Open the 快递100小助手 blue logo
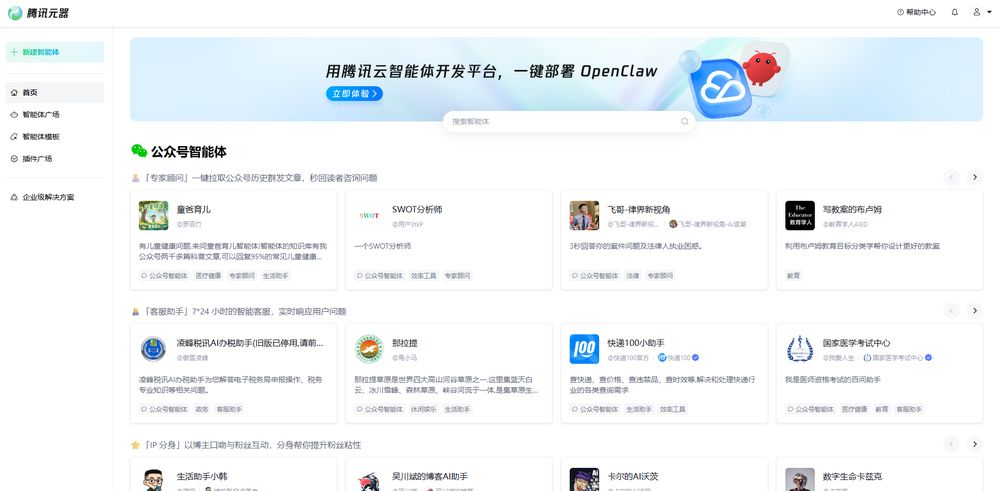Viewport: 1000px width, 491px height. click(584, 349)
